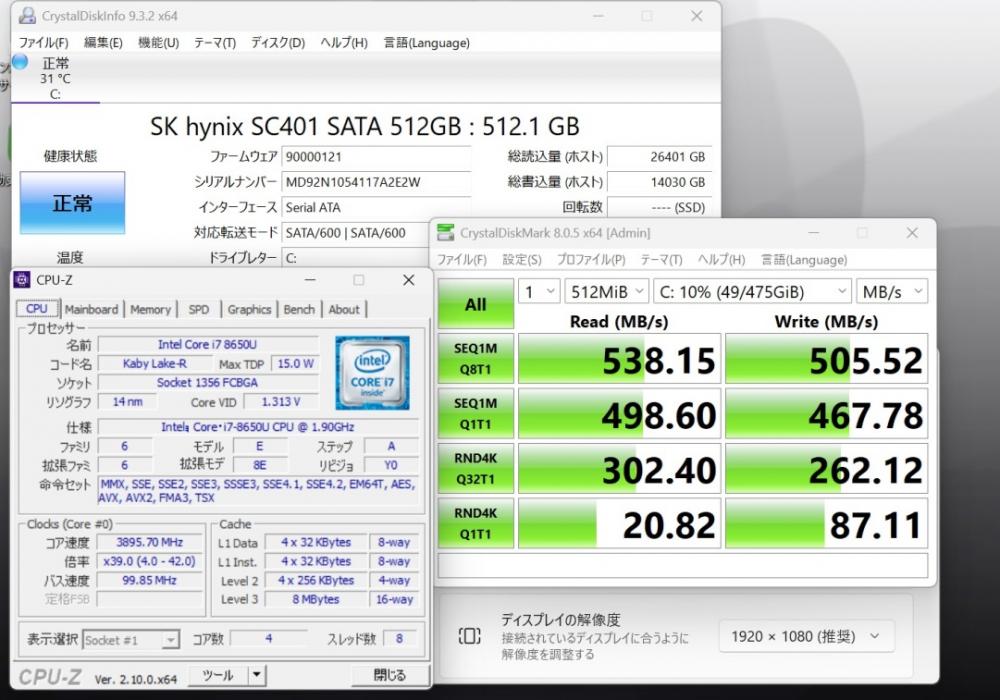This screenshot has width=1000, height=700.
Task: Run the RND4K Q1T1 benchmark
Action: [476, 523]
